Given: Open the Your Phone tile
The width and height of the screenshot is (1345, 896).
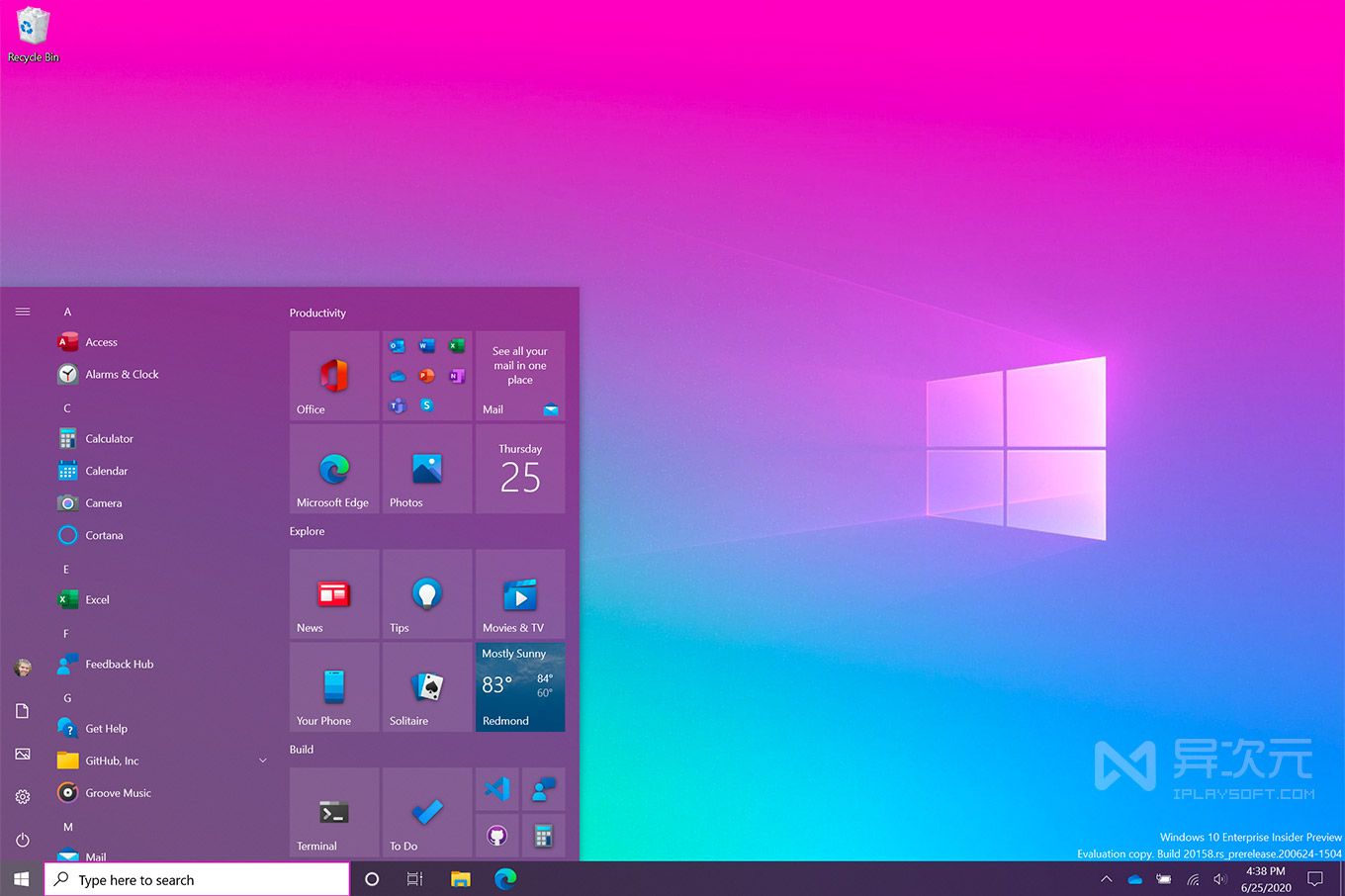Looking at the screenshot, I should click(333, 686).
